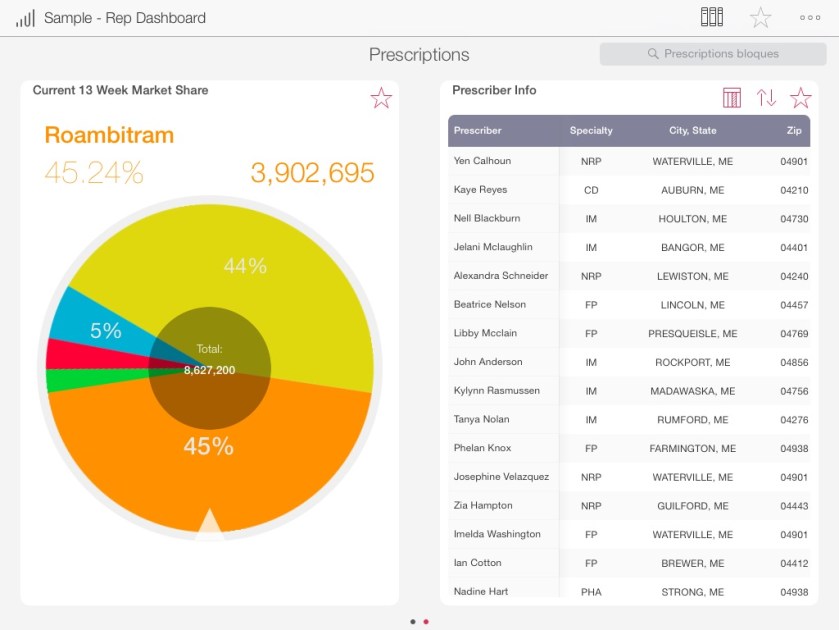
Task: Switch to the first page dot indicator
Action: point(413,621)
